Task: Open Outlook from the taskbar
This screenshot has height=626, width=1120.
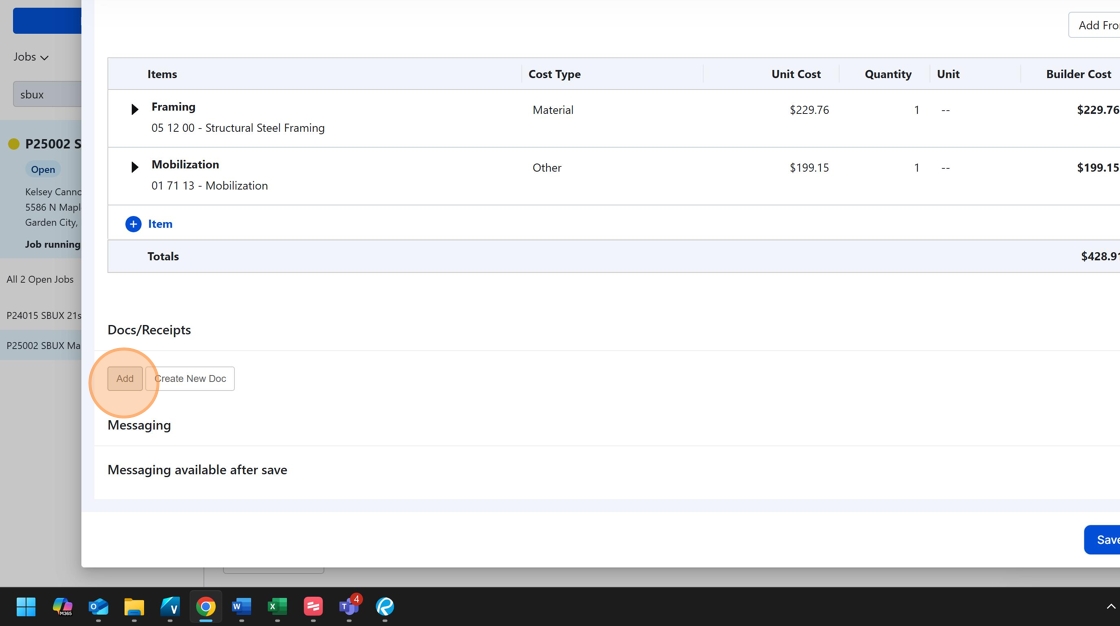Action: [x=98, y=607]
